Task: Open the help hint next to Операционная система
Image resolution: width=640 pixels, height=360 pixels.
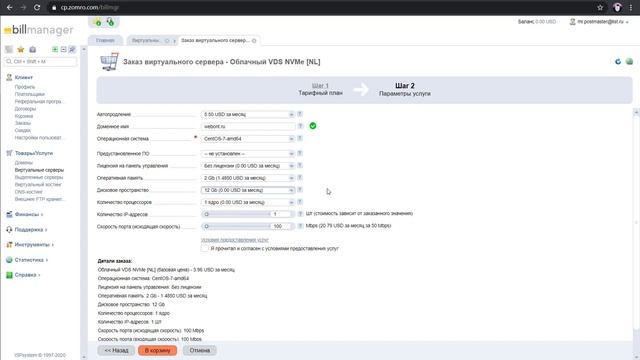Action: (300, 138)
